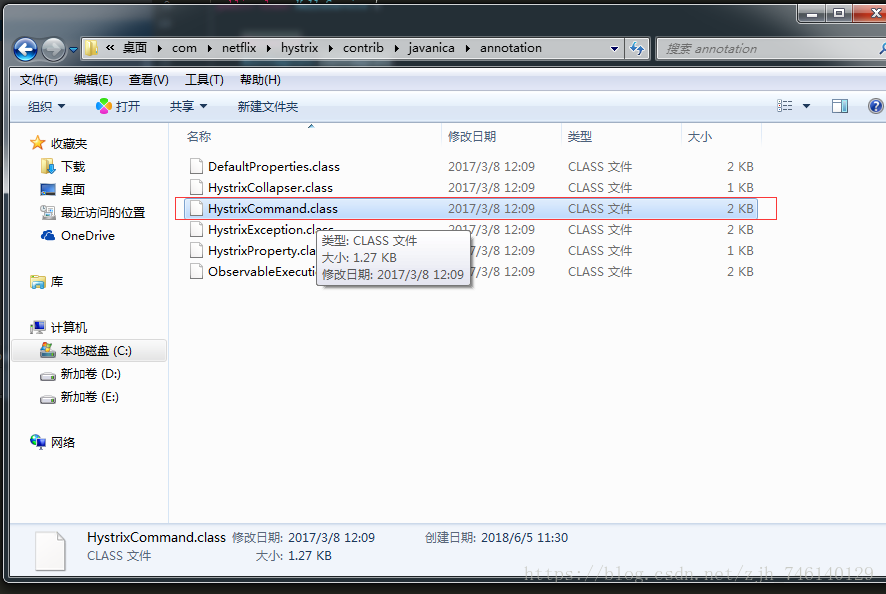
Task: Open the 网络 network item
Action: coord(63,442)
